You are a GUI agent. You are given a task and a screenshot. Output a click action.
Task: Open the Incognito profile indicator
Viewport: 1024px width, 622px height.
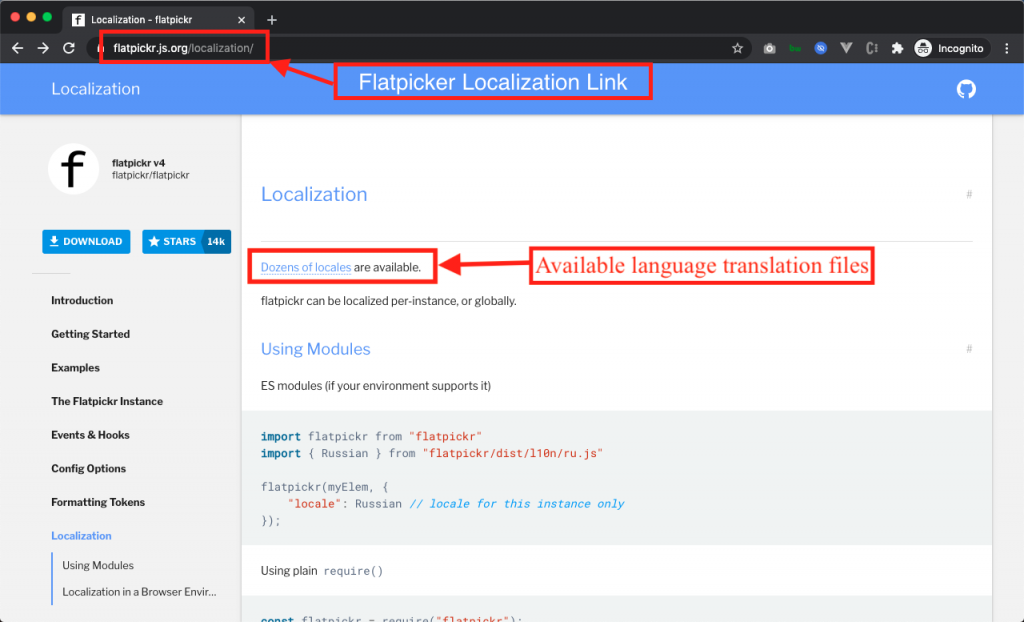(x=950, y=48)
